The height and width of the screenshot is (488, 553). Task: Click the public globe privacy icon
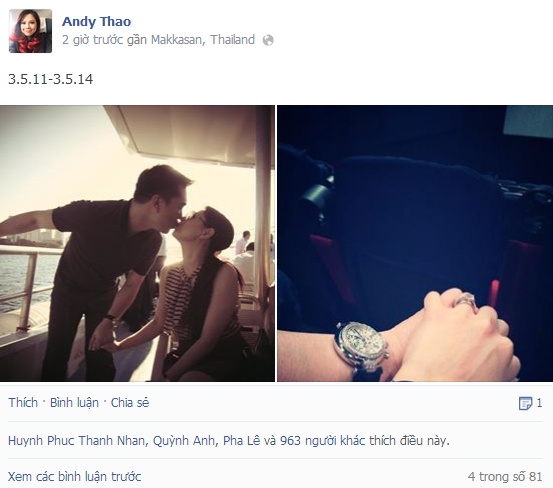[x=268, y=40]
